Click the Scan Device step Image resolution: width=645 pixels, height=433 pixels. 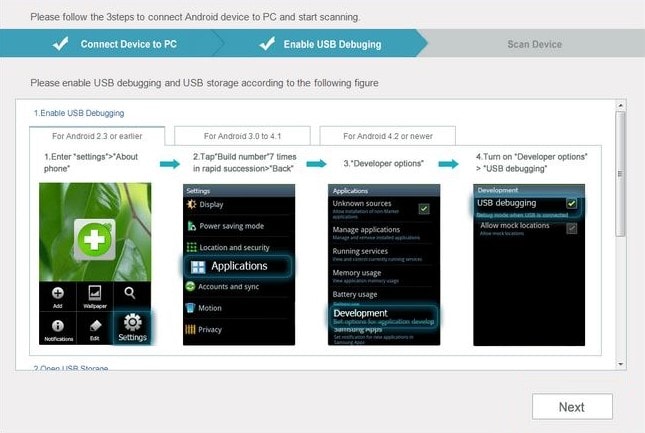(534, 44)
